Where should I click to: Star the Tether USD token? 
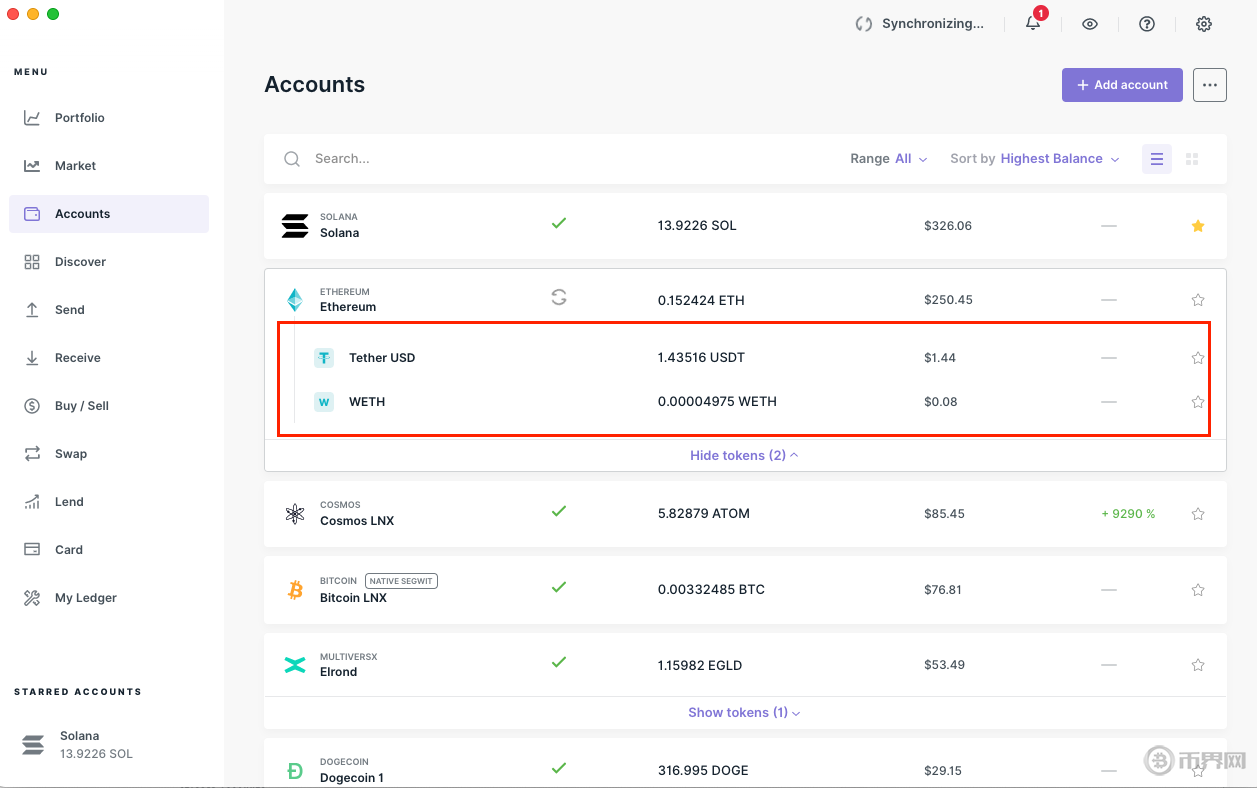point(1198,358)
